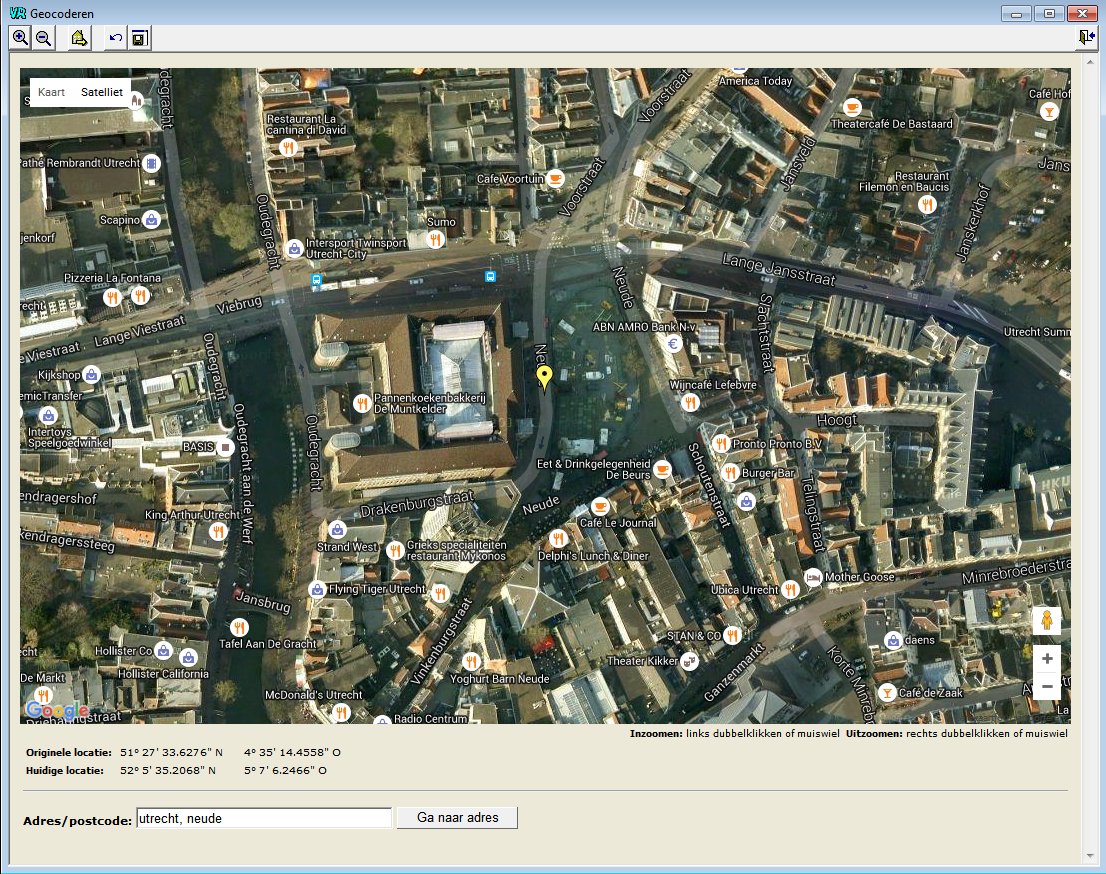Open Street View pegman on the map
Screen dimensions: 1106x874
1047,621
